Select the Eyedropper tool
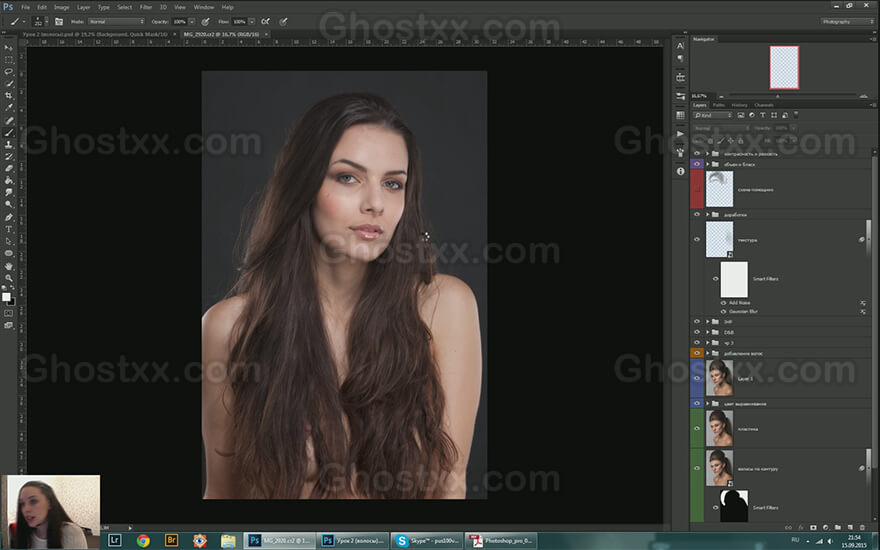Viewport: 880px width, 550px height. [x=8, y=108]
